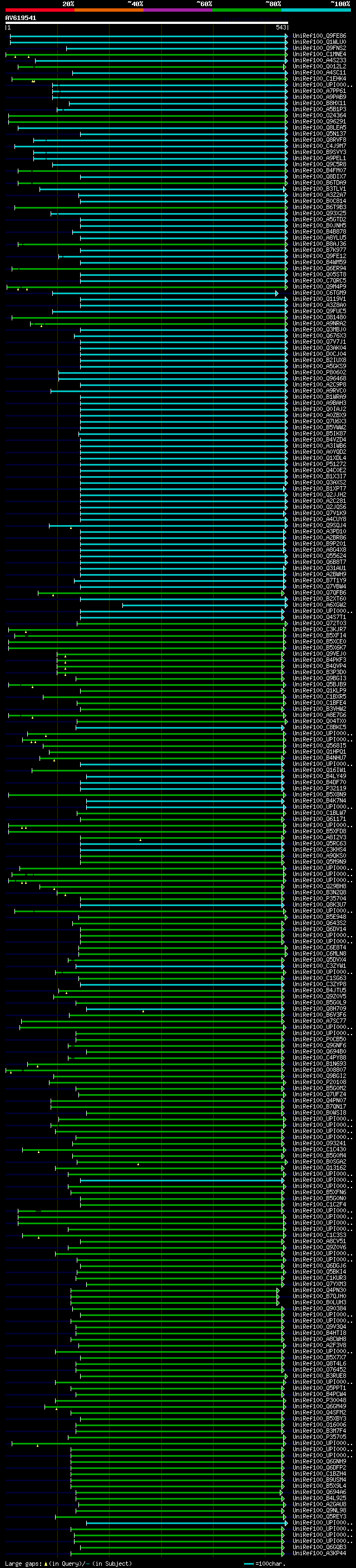The width and height of the screenshot is (356, 1568).
Task: Open hit UniRef100_Q9FNS2
Action: point(319,48)
